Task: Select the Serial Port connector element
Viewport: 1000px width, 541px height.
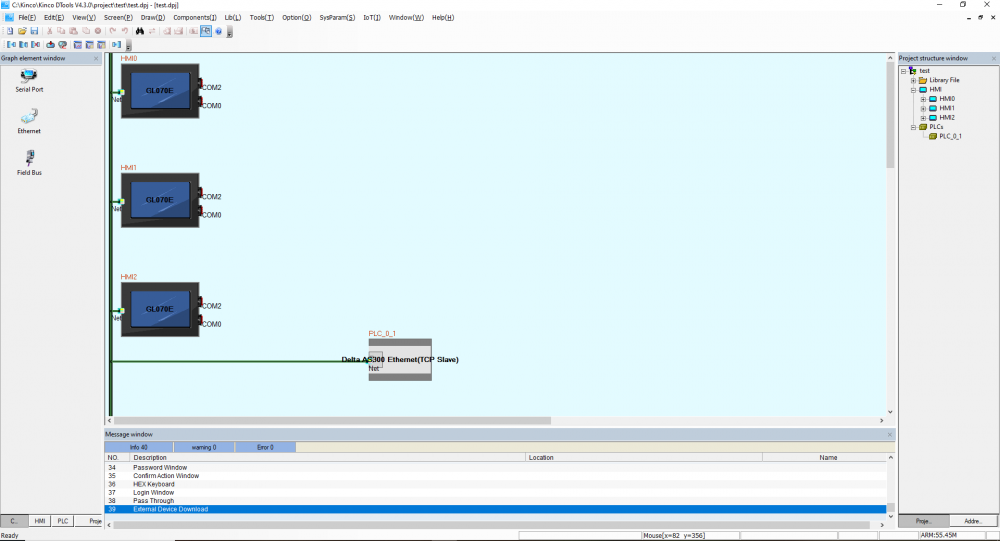Action: [x=29, y=79]
